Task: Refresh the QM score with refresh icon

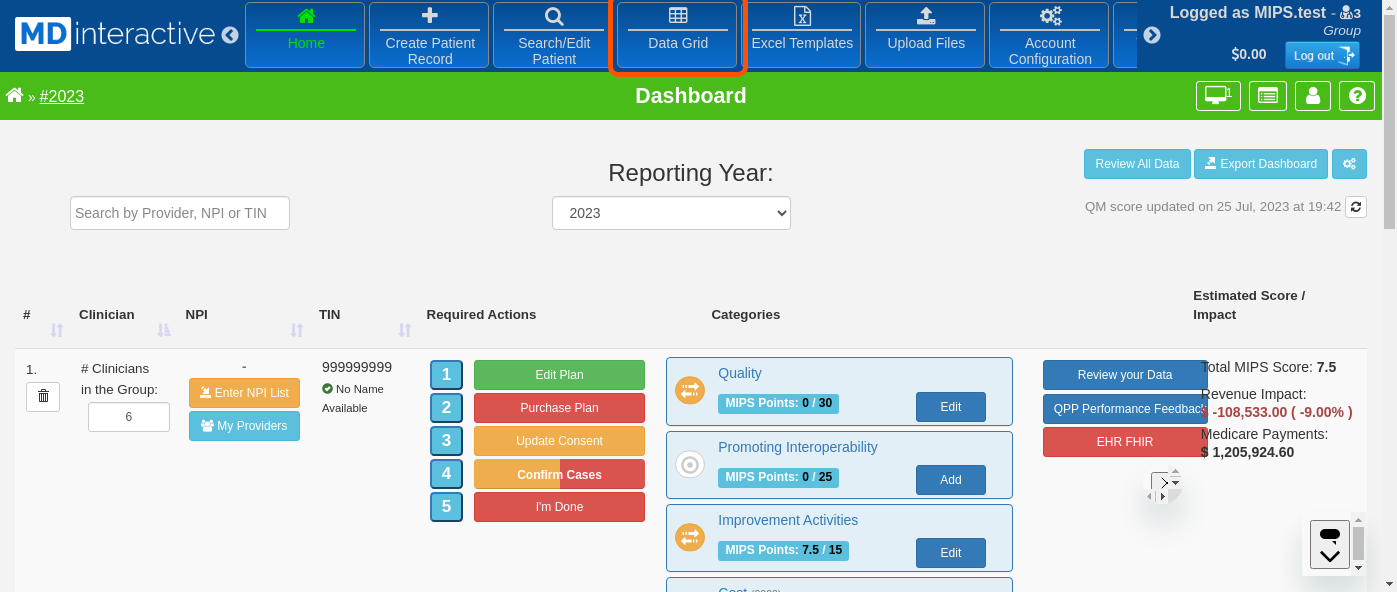Action: click(x=1355, y=207)
